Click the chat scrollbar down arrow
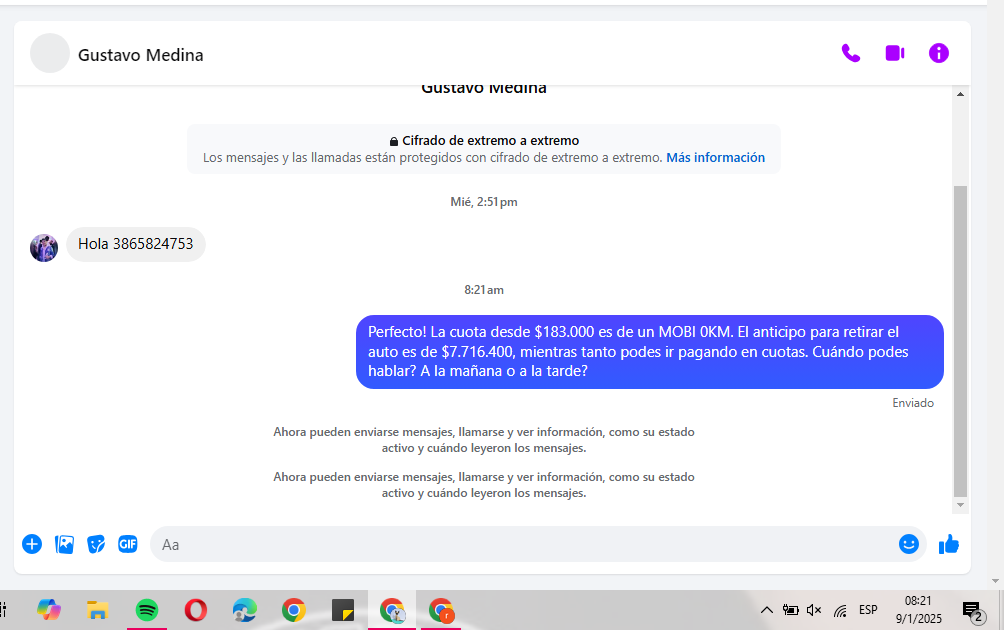1004x630 pixels. [x=960, y=506]
